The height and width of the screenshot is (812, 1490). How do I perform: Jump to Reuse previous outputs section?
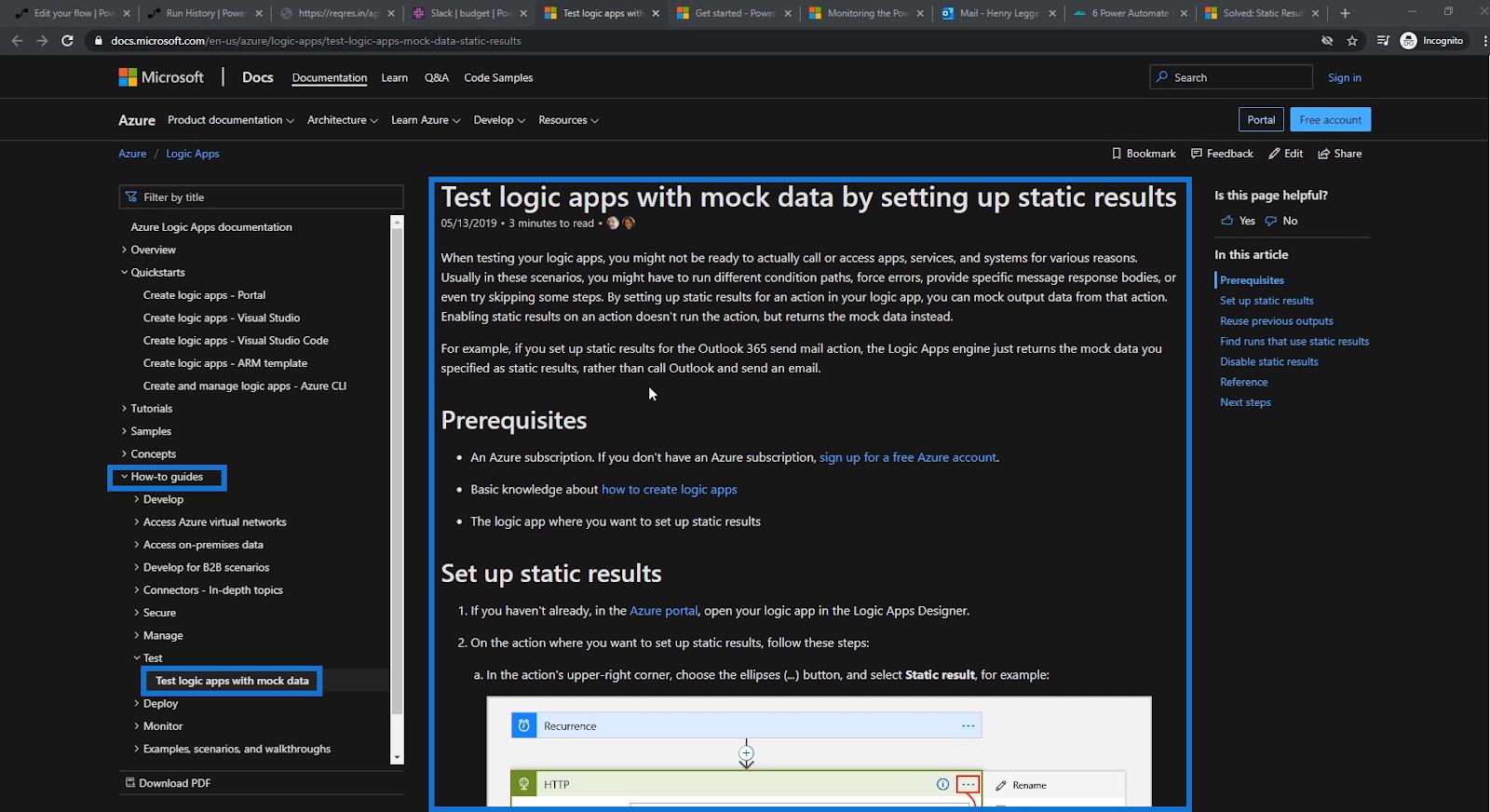1277,321
